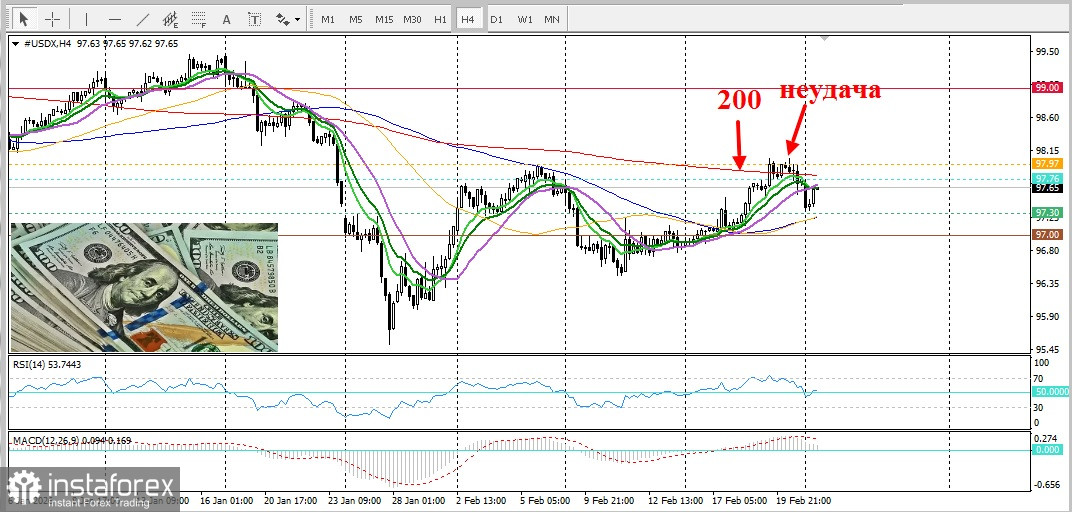Click the #USDX,H4 chart title arrow
This screenshot has height=512, width=1072.
15,43
